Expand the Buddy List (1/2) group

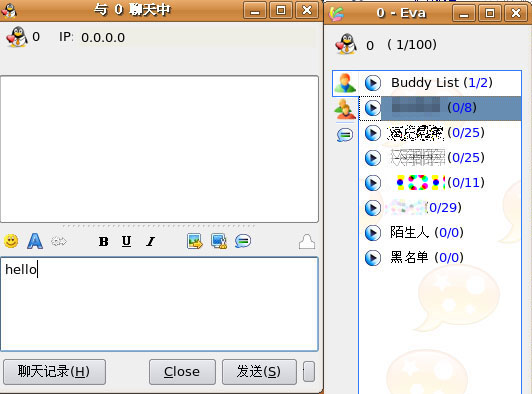coord(373,83)
